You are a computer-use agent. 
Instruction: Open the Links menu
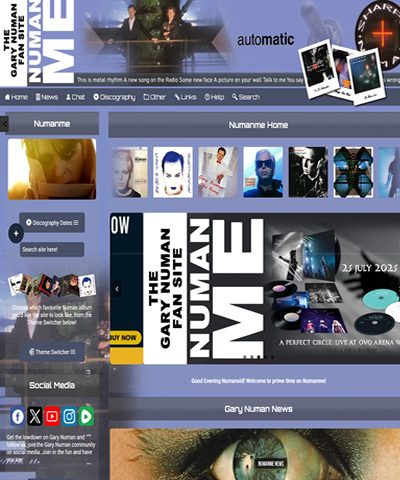tap(185, 97)
